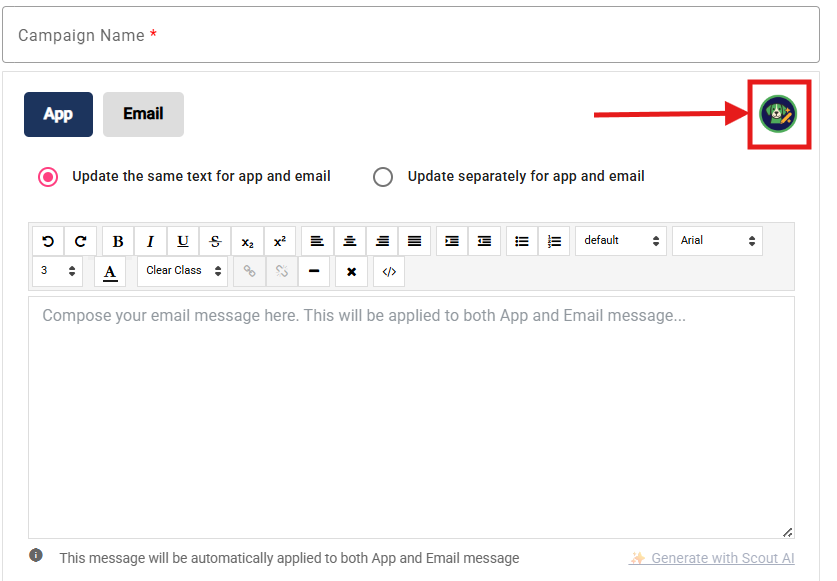The width and height of the screenshot is (837, 581).
Task: Open the 'default' format dropdown
Action: [621, 241]
